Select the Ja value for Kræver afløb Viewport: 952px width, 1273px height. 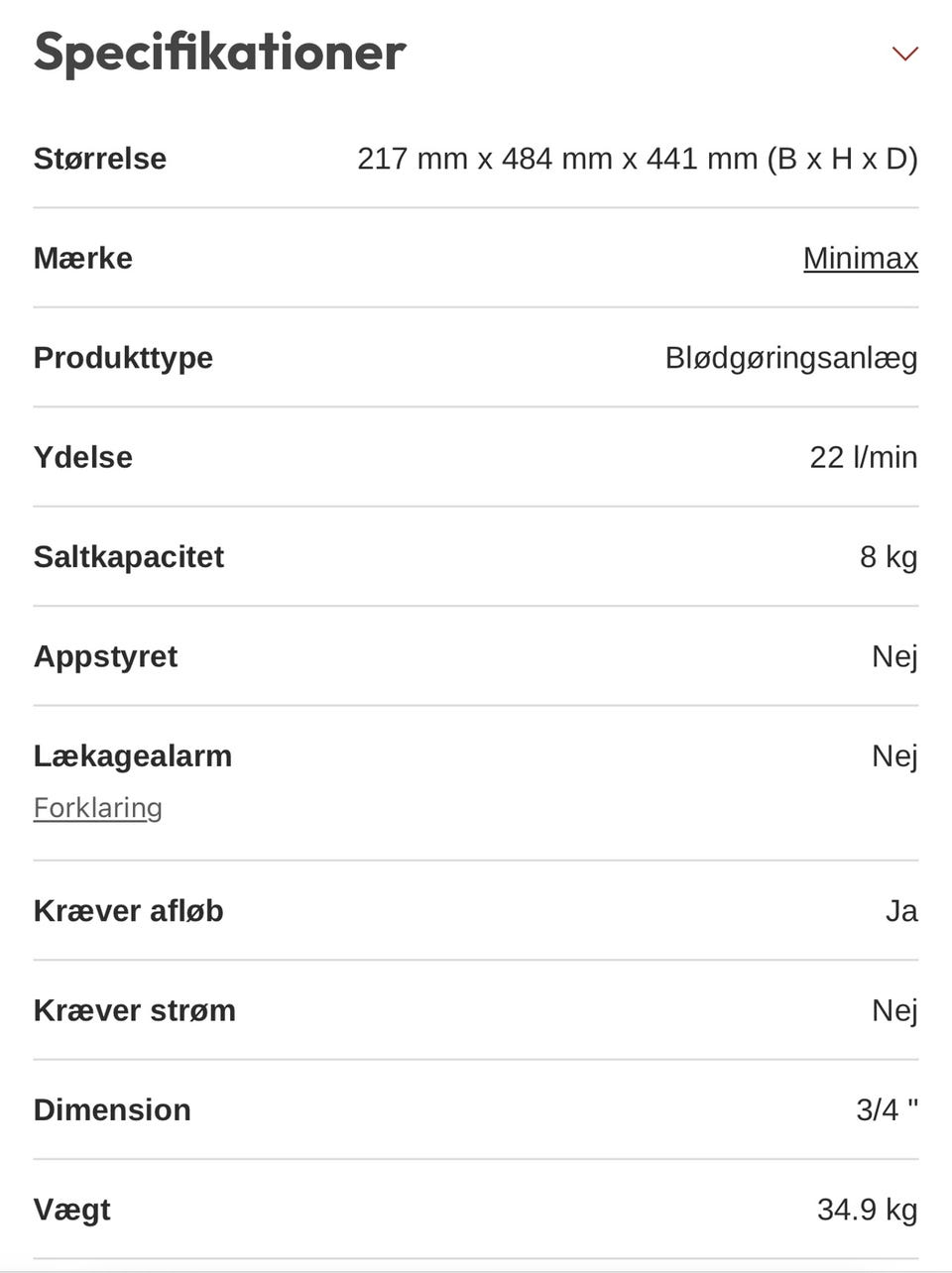point(901,911)
